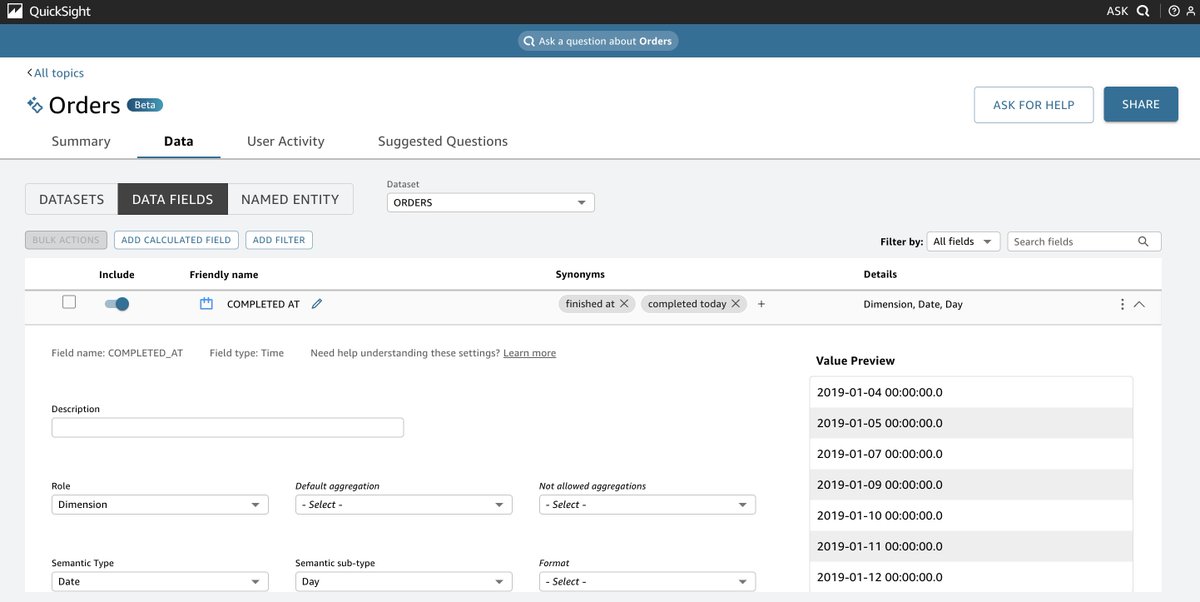Image resolution: width=1200 pixels, height=602 pixels.
Task: Click the Friendly name column header
Action: 224,274
